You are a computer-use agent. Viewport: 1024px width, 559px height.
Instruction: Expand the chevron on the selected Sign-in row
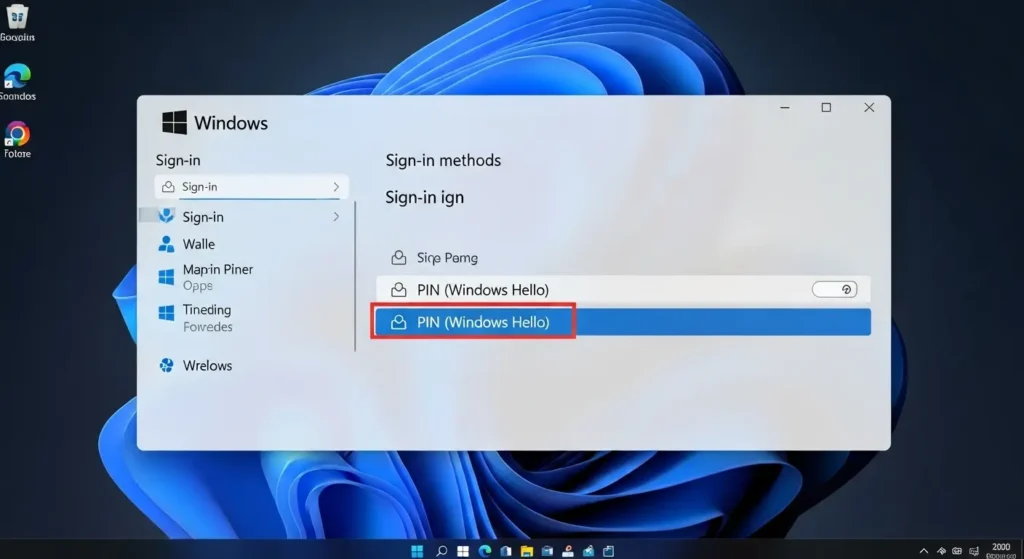336,187
